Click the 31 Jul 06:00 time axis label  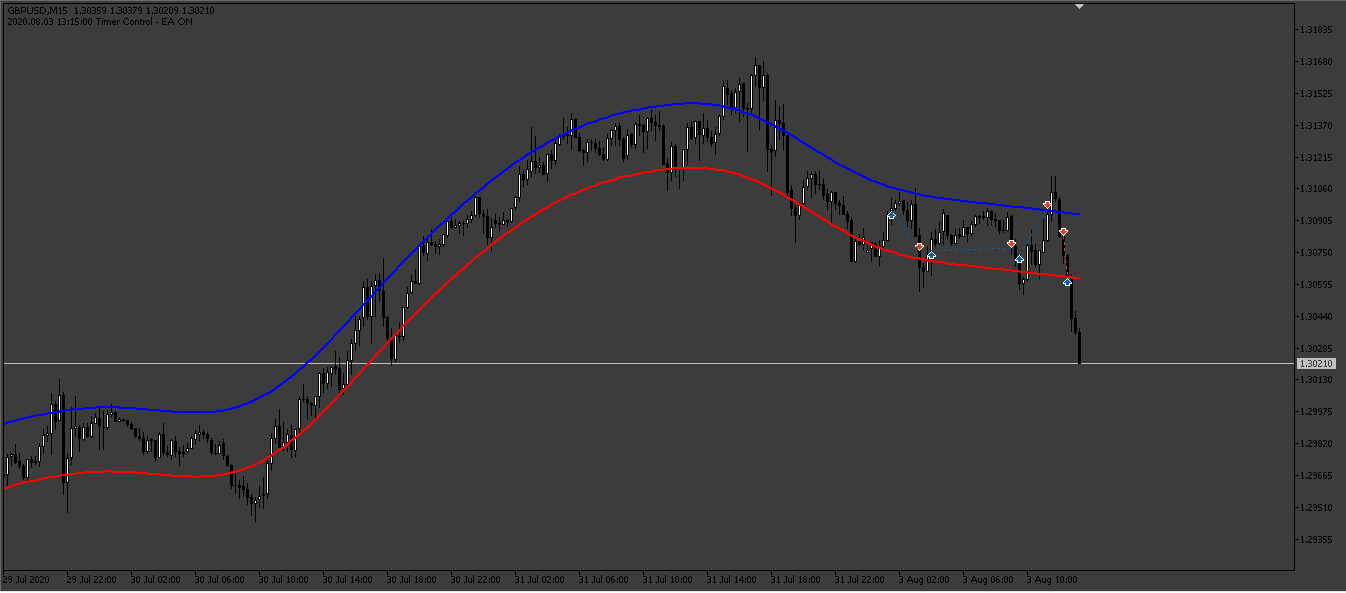pos(604,579)
